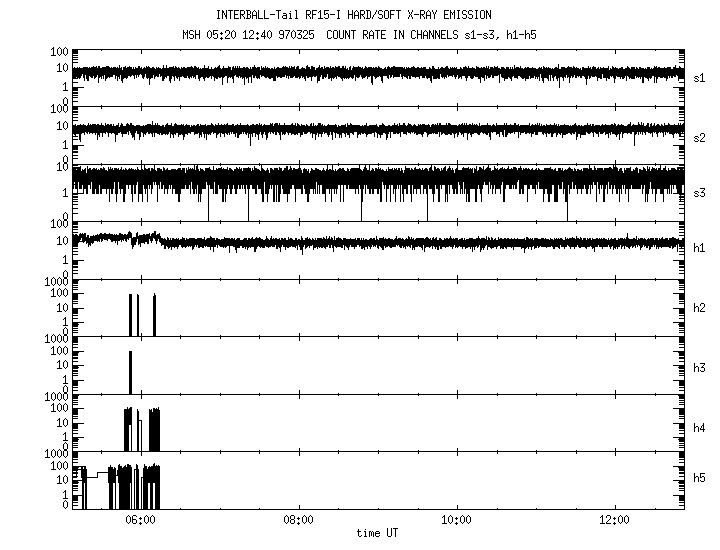Select the s1 channel label
This screenshot has width=720, height=550.
700,77
